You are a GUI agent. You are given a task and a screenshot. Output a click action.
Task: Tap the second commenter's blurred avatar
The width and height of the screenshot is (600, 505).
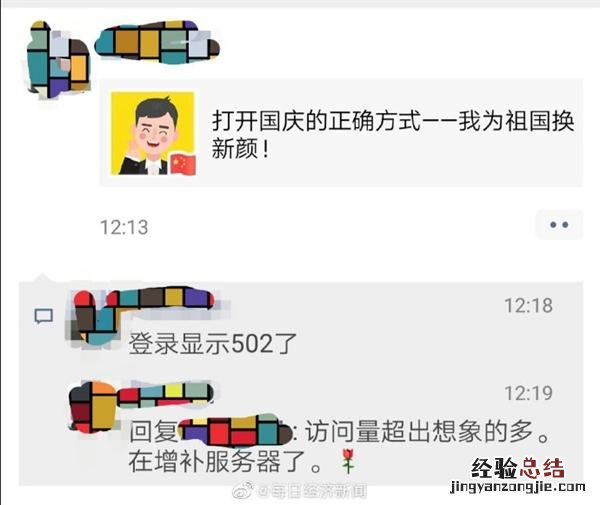(92, 407)
